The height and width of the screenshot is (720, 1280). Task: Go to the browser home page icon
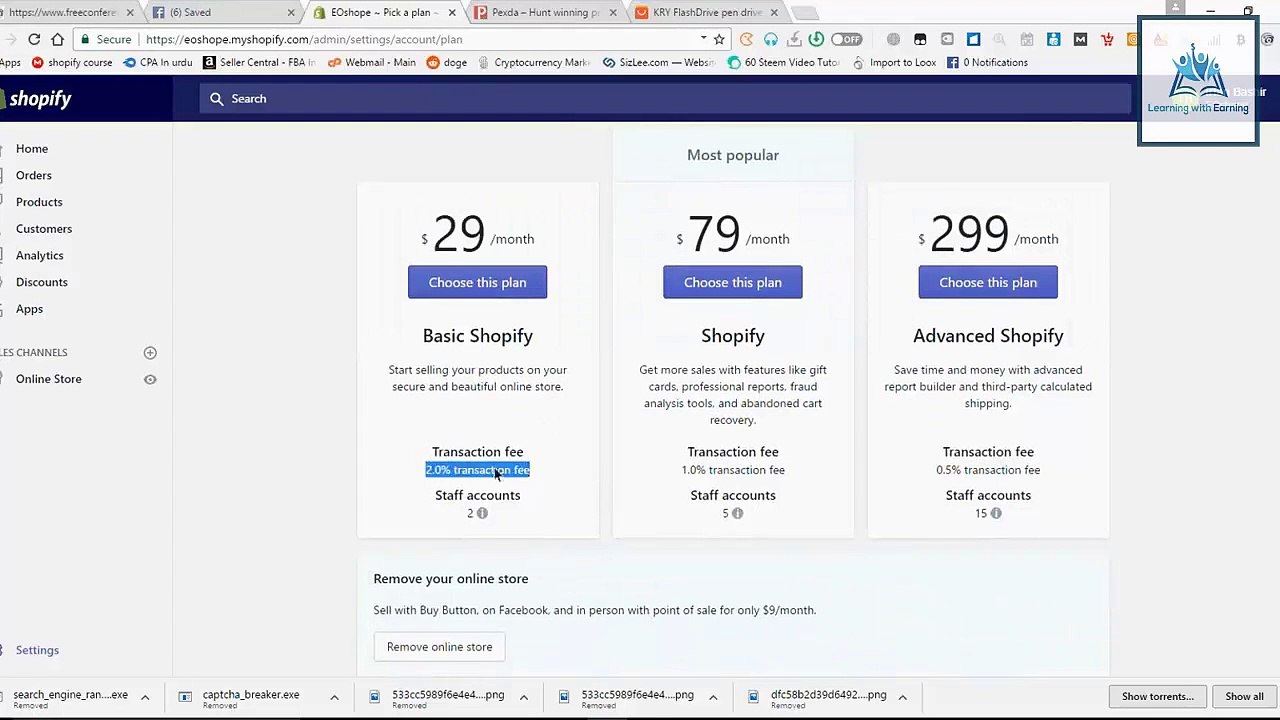[58, 39]
